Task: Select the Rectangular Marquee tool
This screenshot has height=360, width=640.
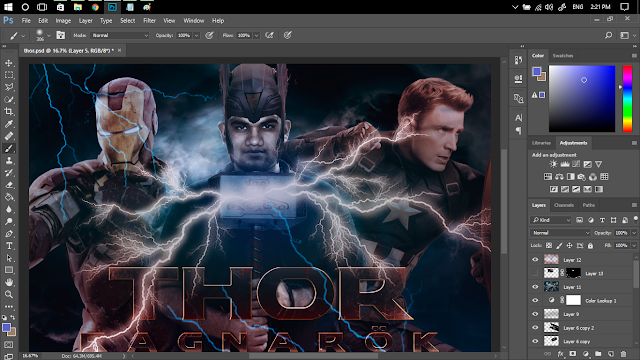Action: [x=9, y=75]
